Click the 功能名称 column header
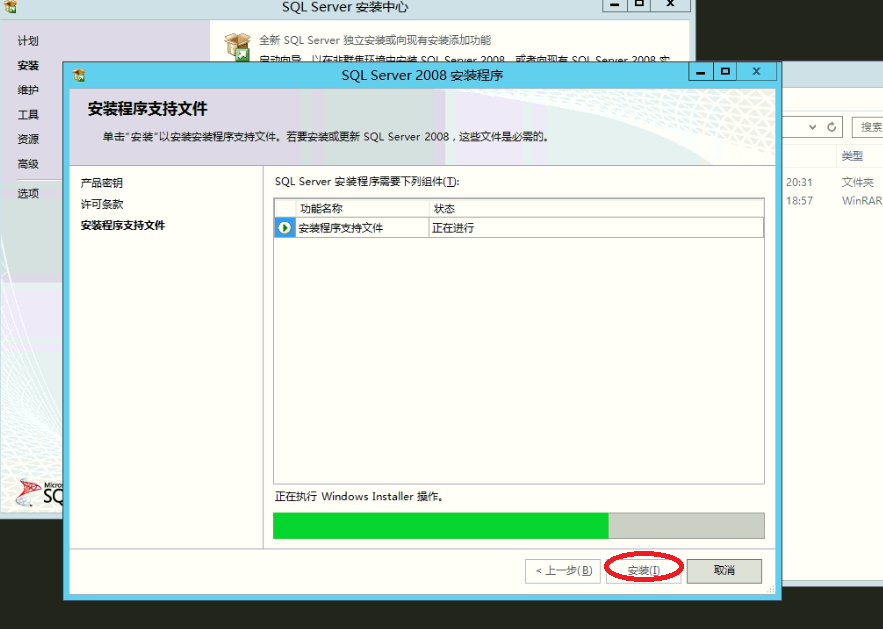Screen dimensions: 883x629 point(362,208)
